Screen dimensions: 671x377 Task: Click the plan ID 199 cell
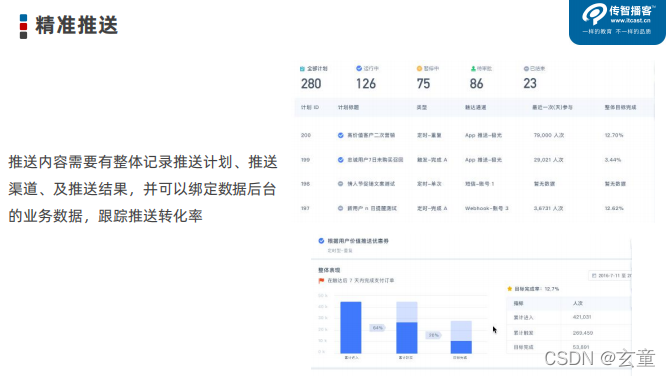[305, 160]
